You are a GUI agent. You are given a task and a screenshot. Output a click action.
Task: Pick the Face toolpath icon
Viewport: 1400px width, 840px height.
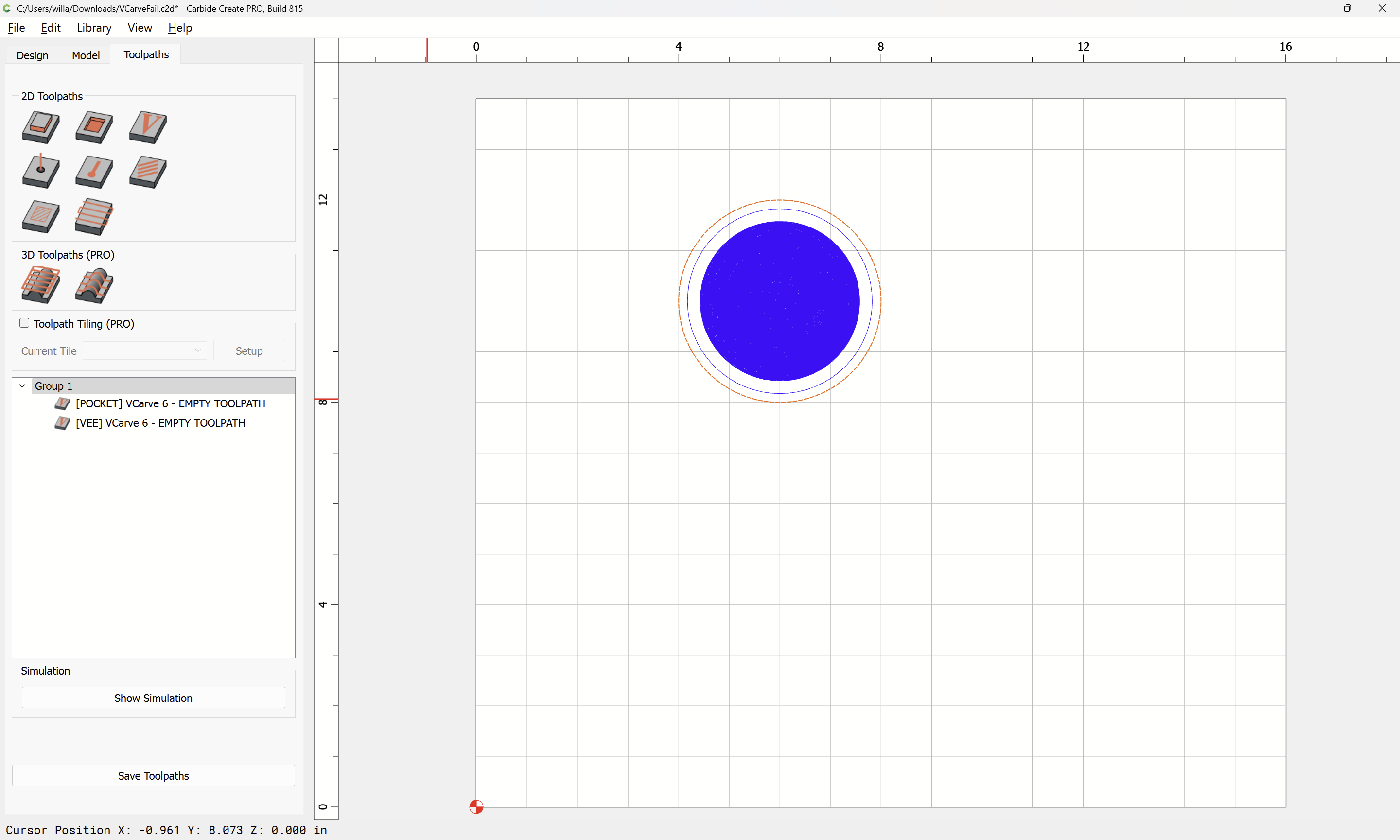[94, 216]
